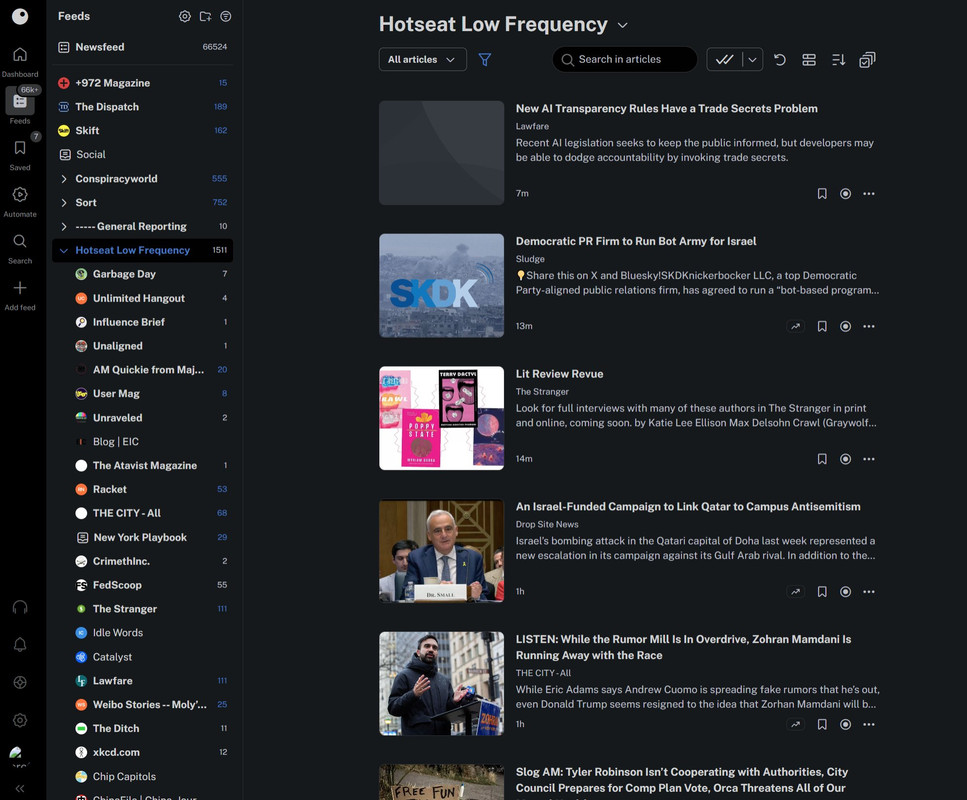Open the Lit Review Revue headline
This screenshot has height=800, width=967.
click(x=559, y=374)
